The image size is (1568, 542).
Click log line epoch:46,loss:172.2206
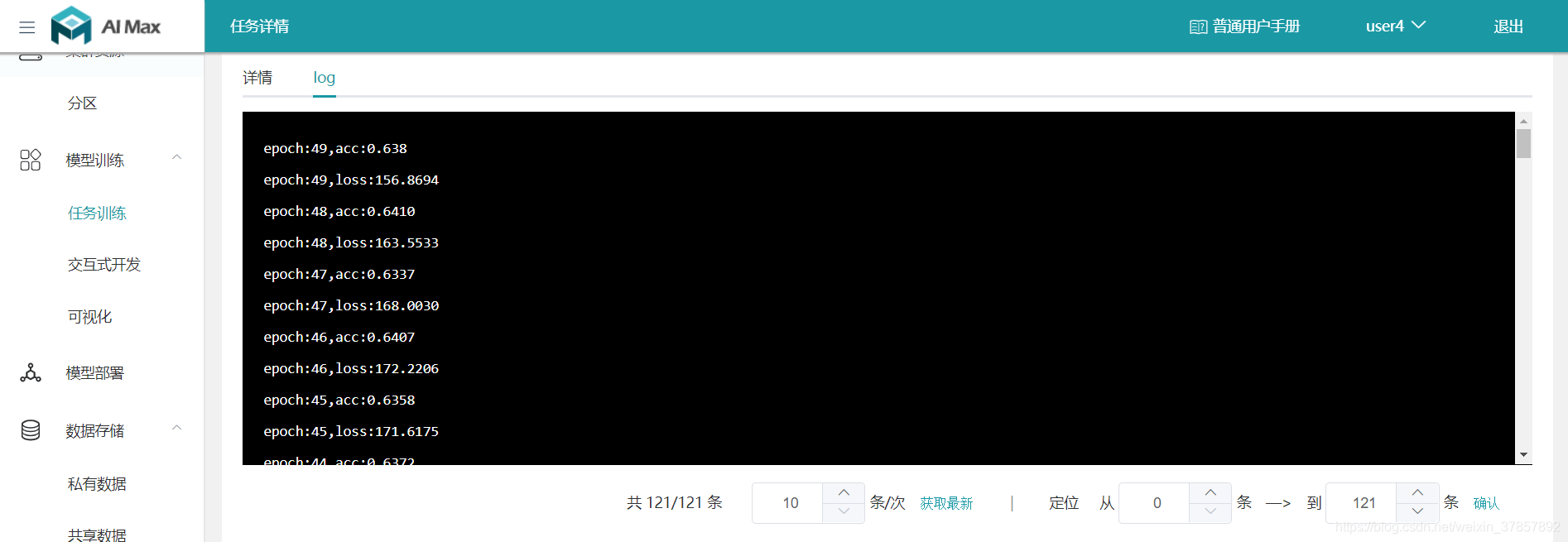click(351, 369)
